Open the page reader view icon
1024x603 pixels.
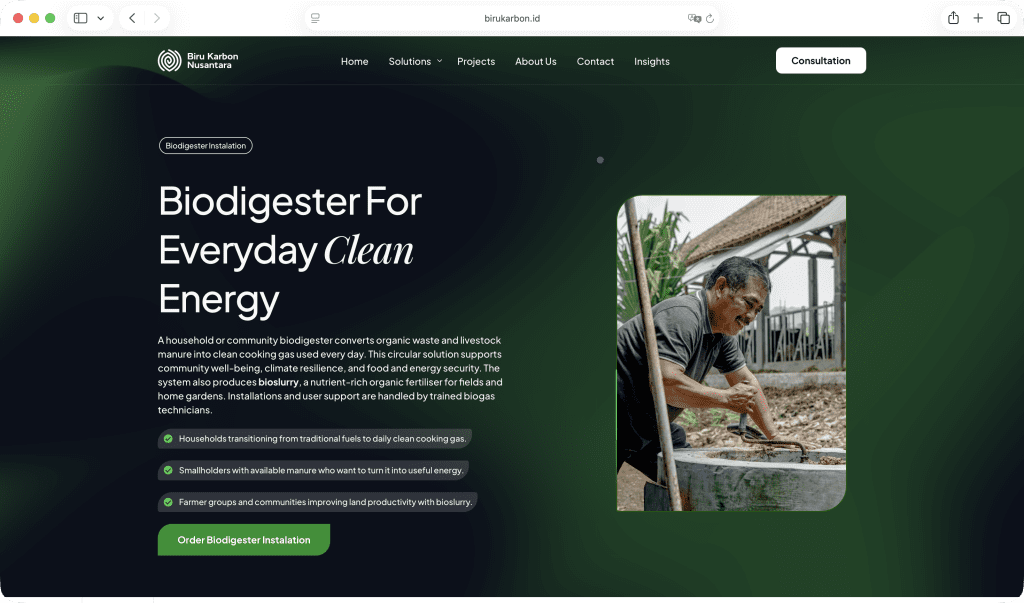[315, 18]
